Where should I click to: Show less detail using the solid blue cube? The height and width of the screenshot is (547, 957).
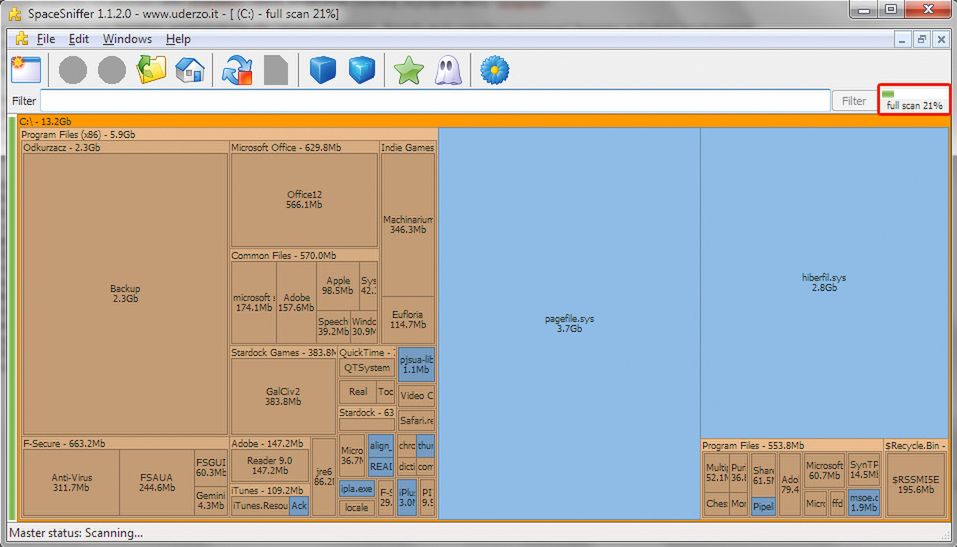pyautogui.click(x=323, y=70)
